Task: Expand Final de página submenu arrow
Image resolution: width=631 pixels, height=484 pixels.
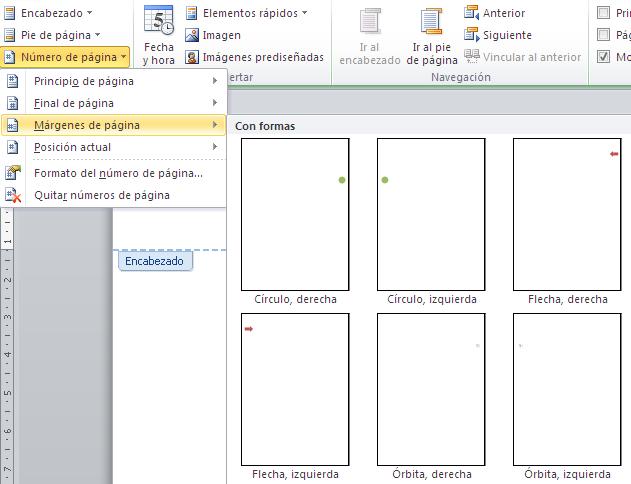Action: [x=215, y=103]
